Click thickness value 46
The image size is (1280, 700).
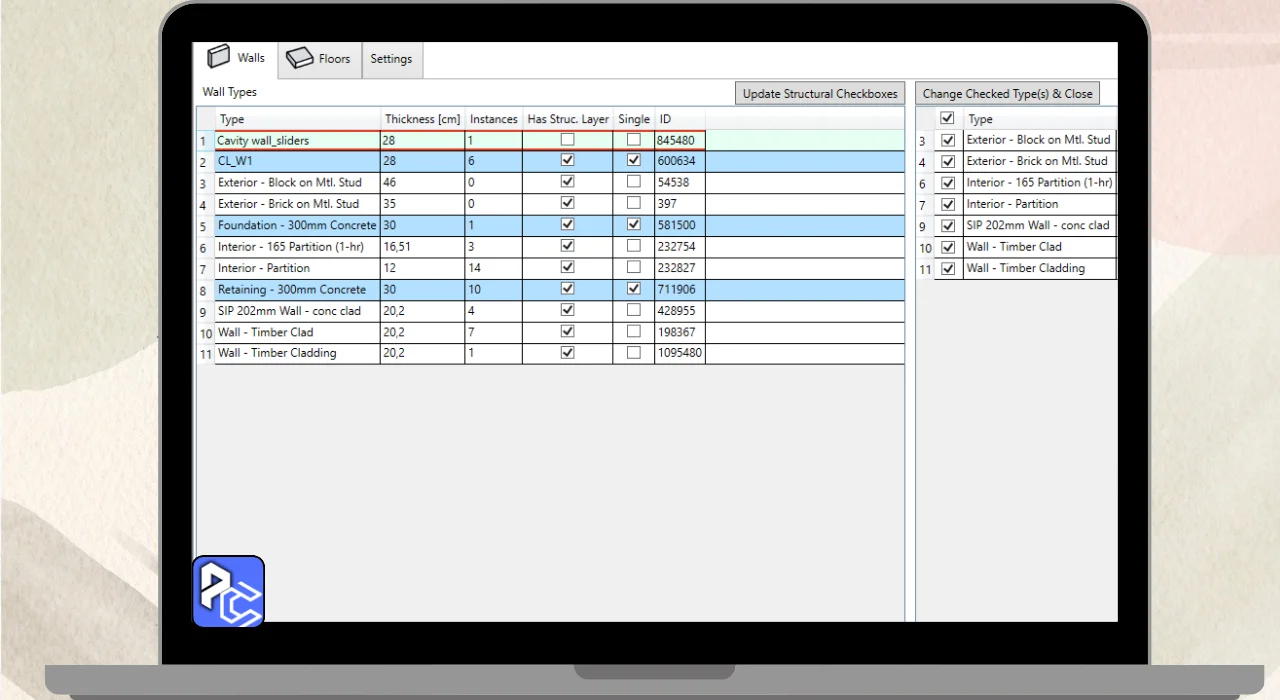tap(422, 183)
